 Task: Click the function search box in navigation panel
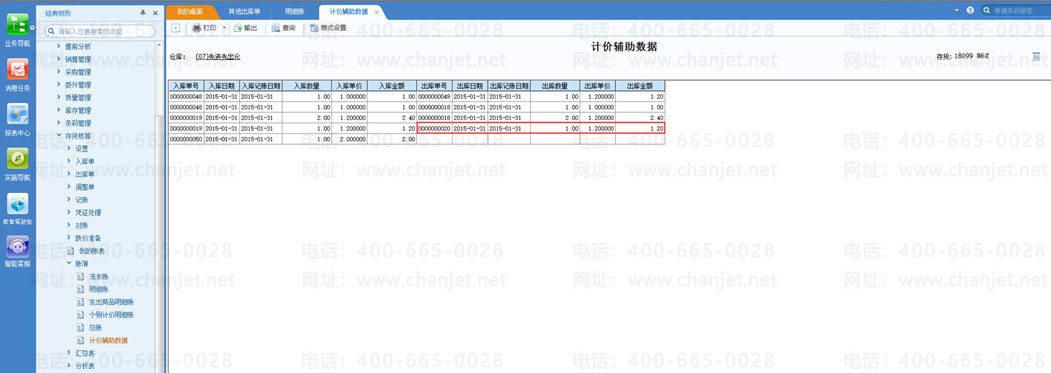coord(101,32)
